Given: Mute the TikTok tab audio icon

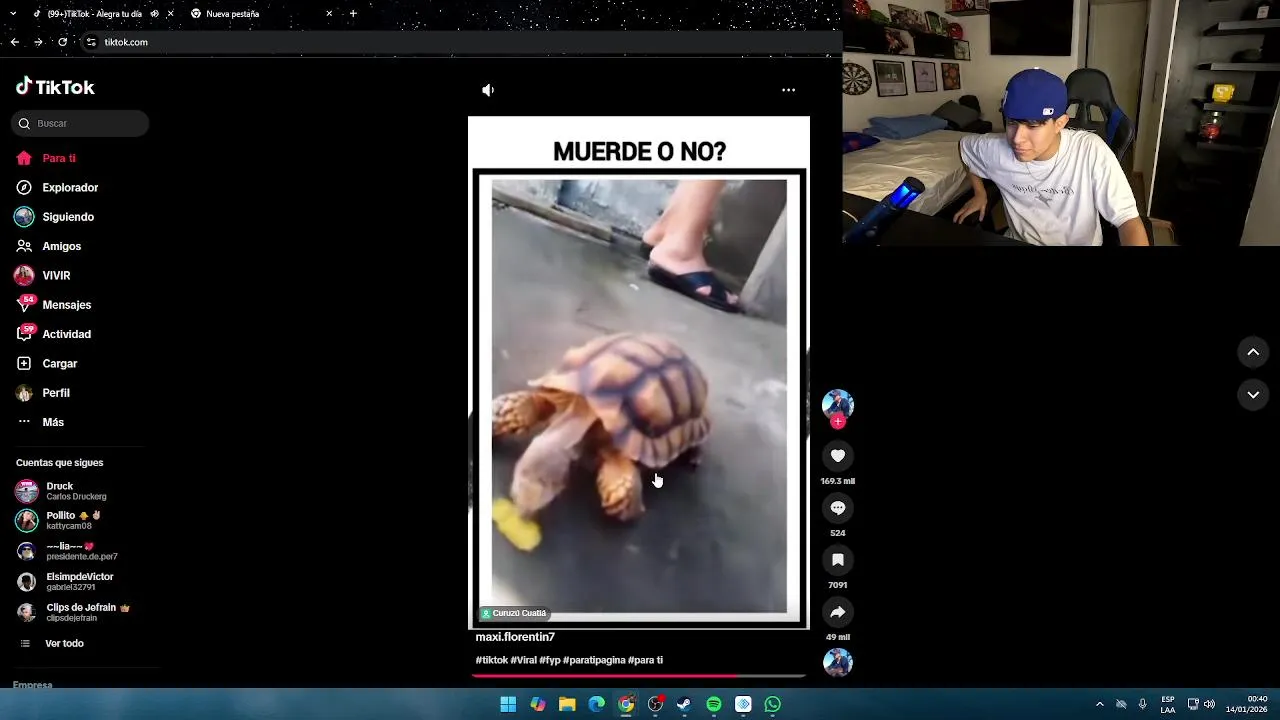Looking at the screenshot, I should pyautogui.click(x=154, y=14).
